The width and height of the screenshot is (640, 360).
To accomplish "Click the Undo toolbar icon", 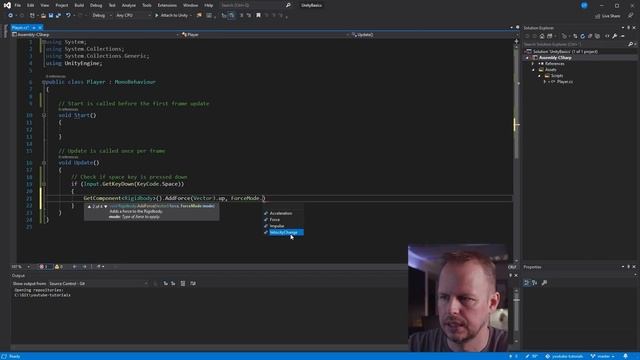I will coord(68,16).
